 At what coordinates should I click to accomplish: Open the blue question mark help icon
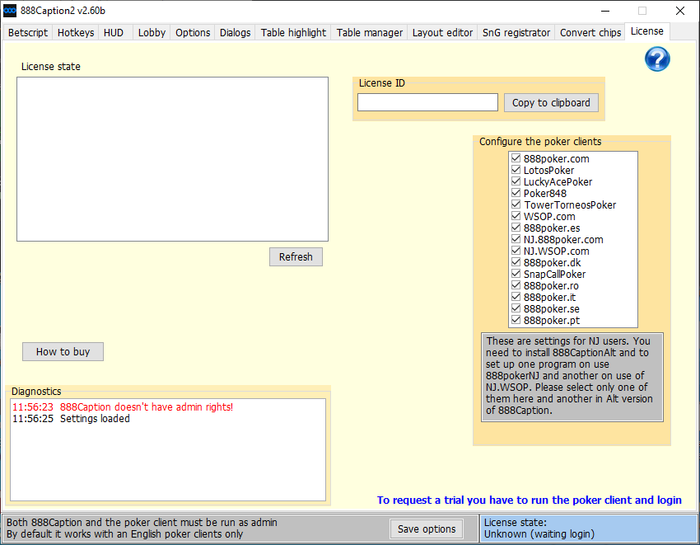tap(657, 59)
